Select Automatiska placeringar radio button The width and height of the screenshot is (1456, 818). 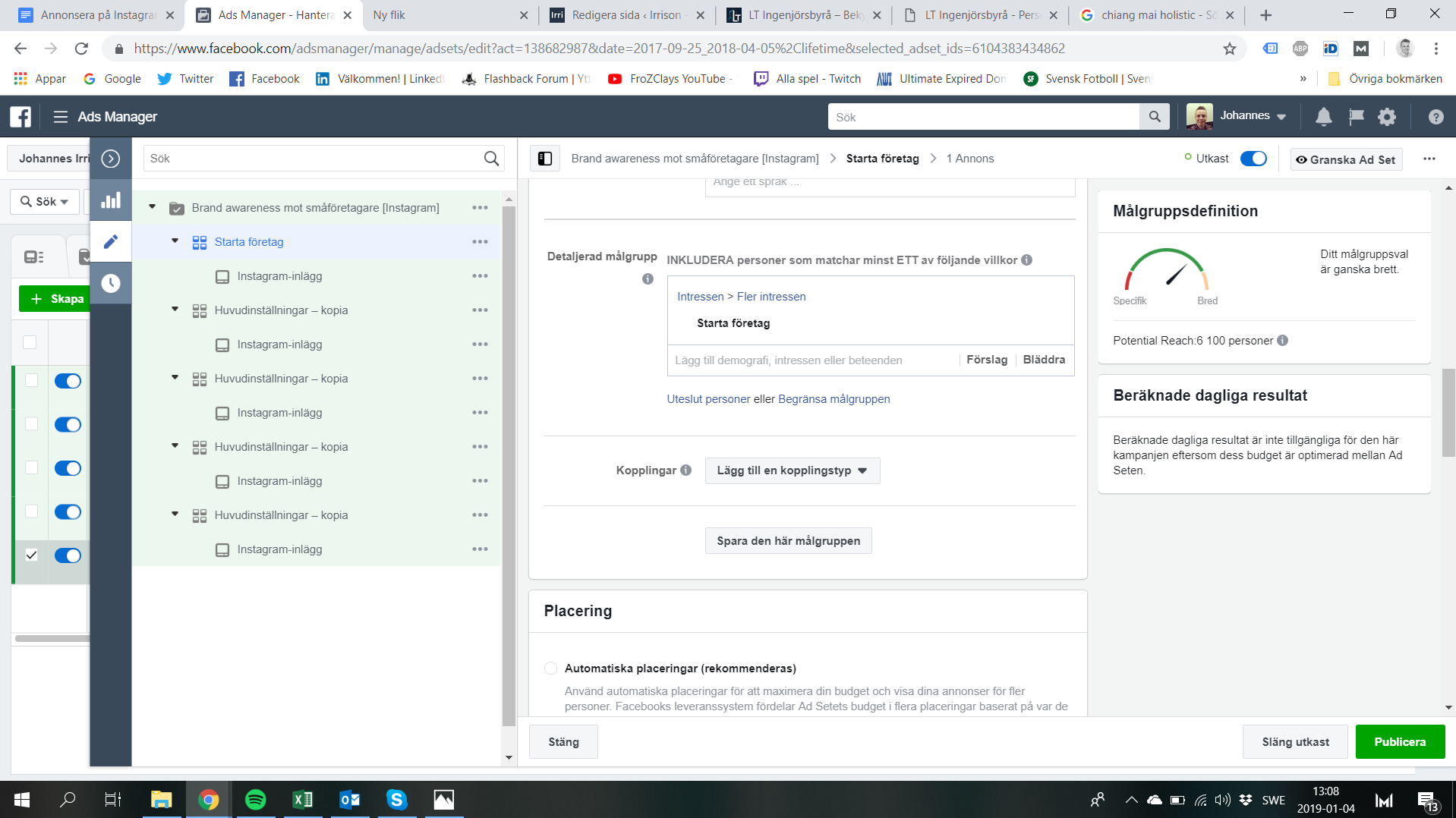tap(550, 669)
